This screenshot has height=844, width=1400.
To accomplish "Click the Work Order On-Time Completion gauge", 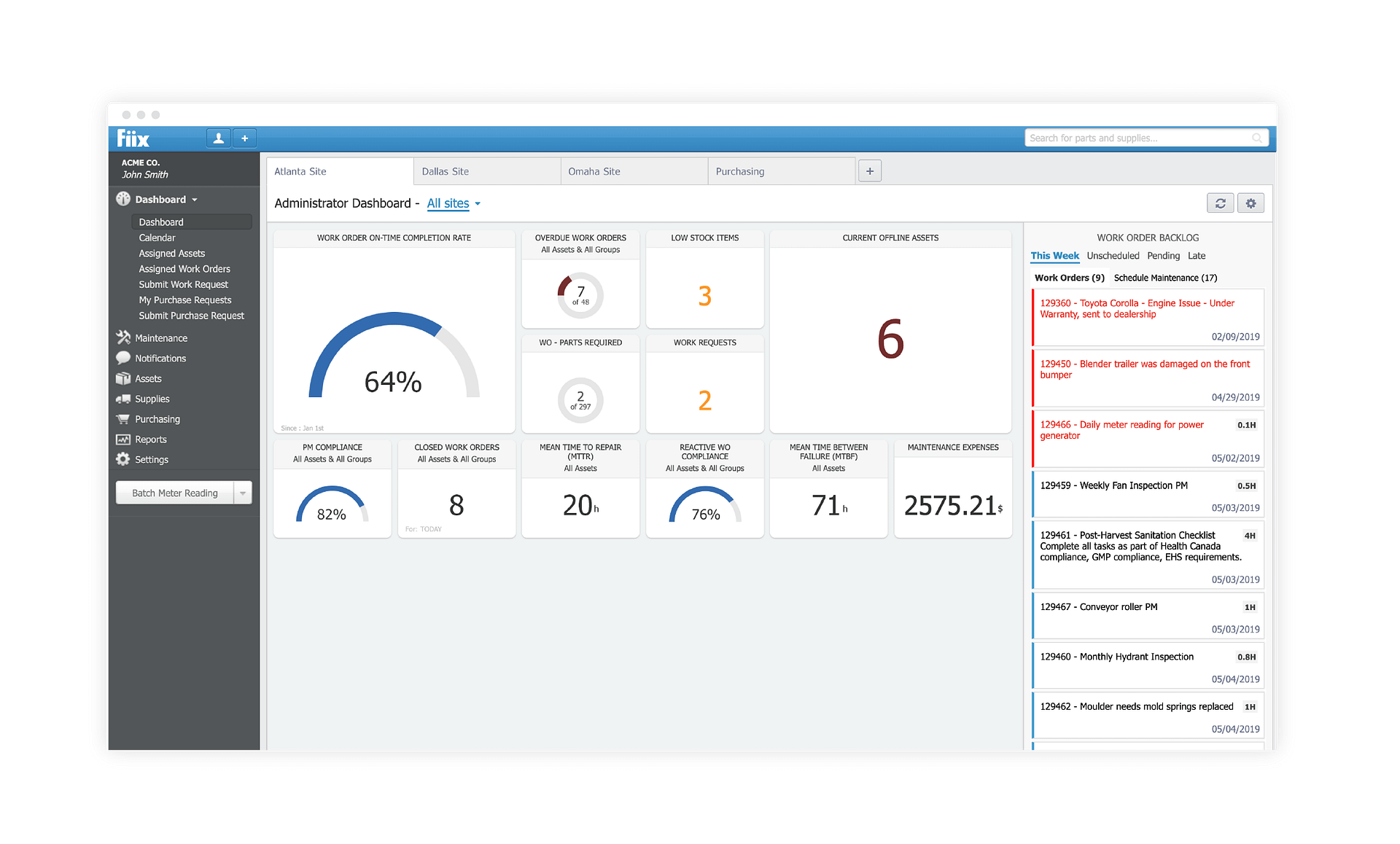I will click(392, 370).
